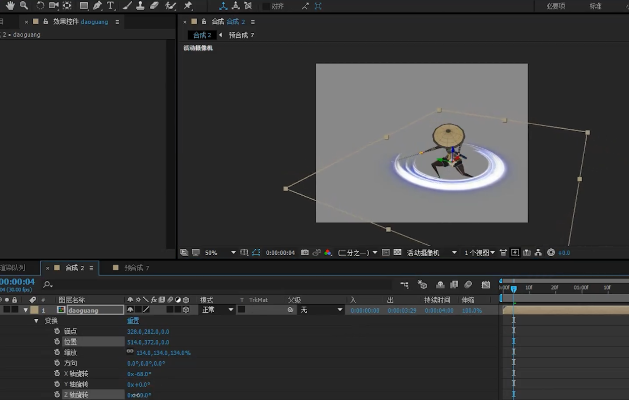629x400 pixels.
Task: Choose World Axis mode icon
Action: 236,6
